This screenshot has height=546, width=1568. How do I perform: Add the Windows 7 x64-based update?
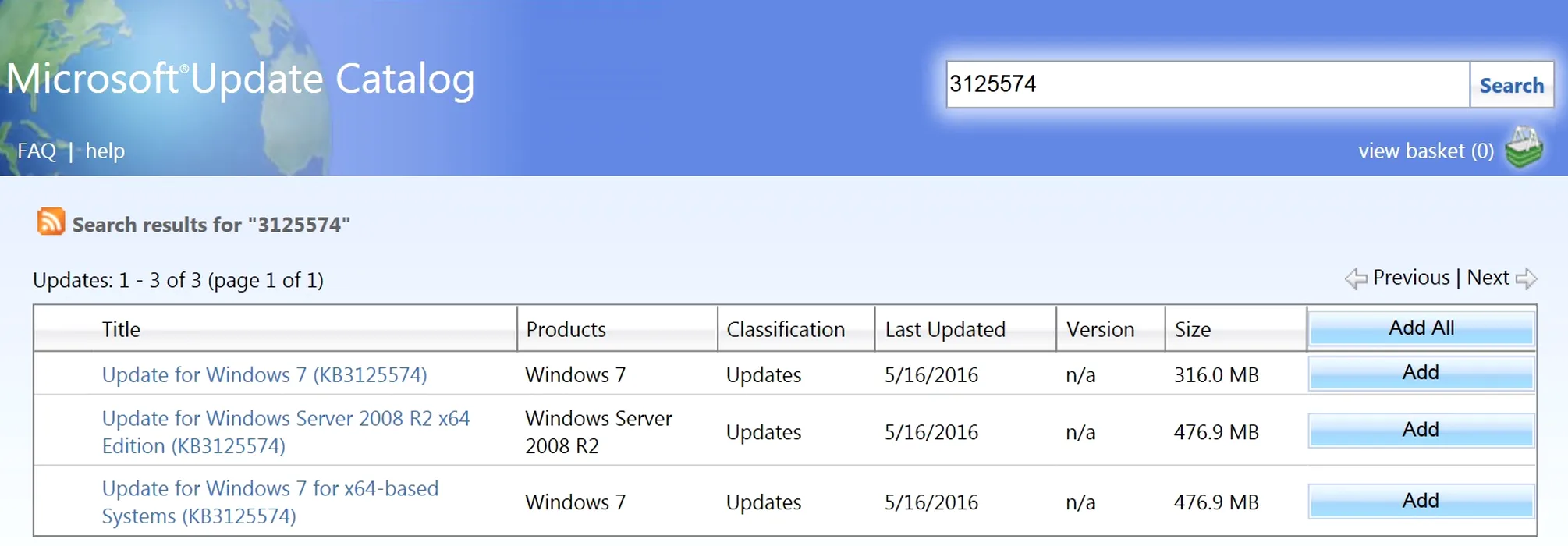(1421, 501)
